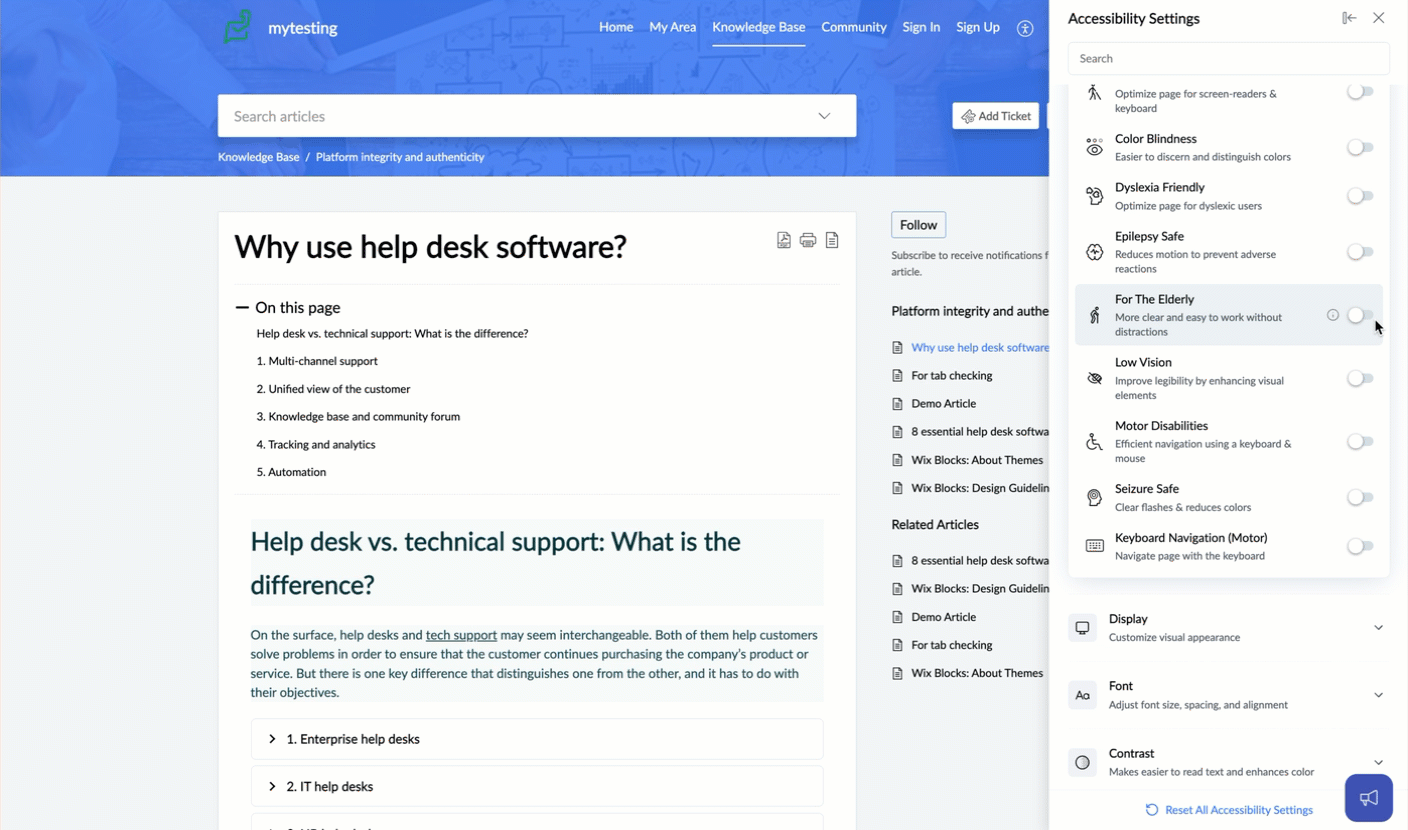Open the Community nav item
The height and width of the screenshot is (830, 1408).
tap(854, 27)
